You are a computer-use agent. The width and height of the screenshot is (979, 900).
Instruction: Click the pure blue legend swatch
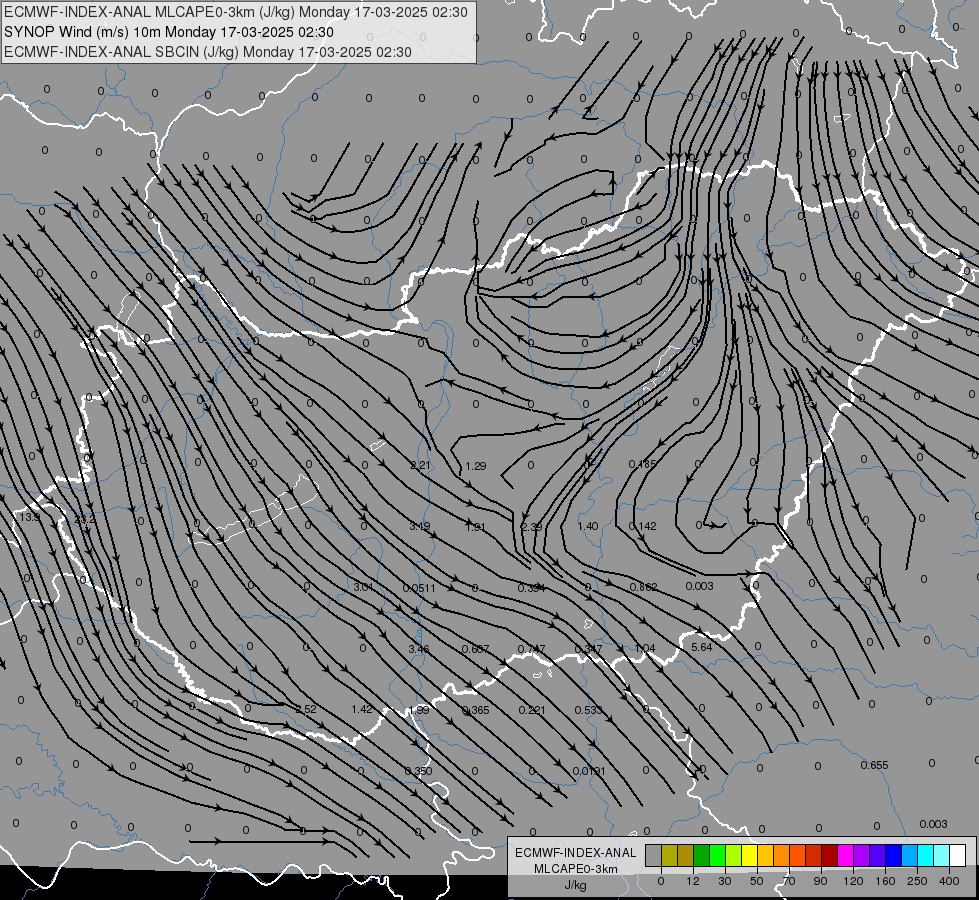click(x=893, y=855)
